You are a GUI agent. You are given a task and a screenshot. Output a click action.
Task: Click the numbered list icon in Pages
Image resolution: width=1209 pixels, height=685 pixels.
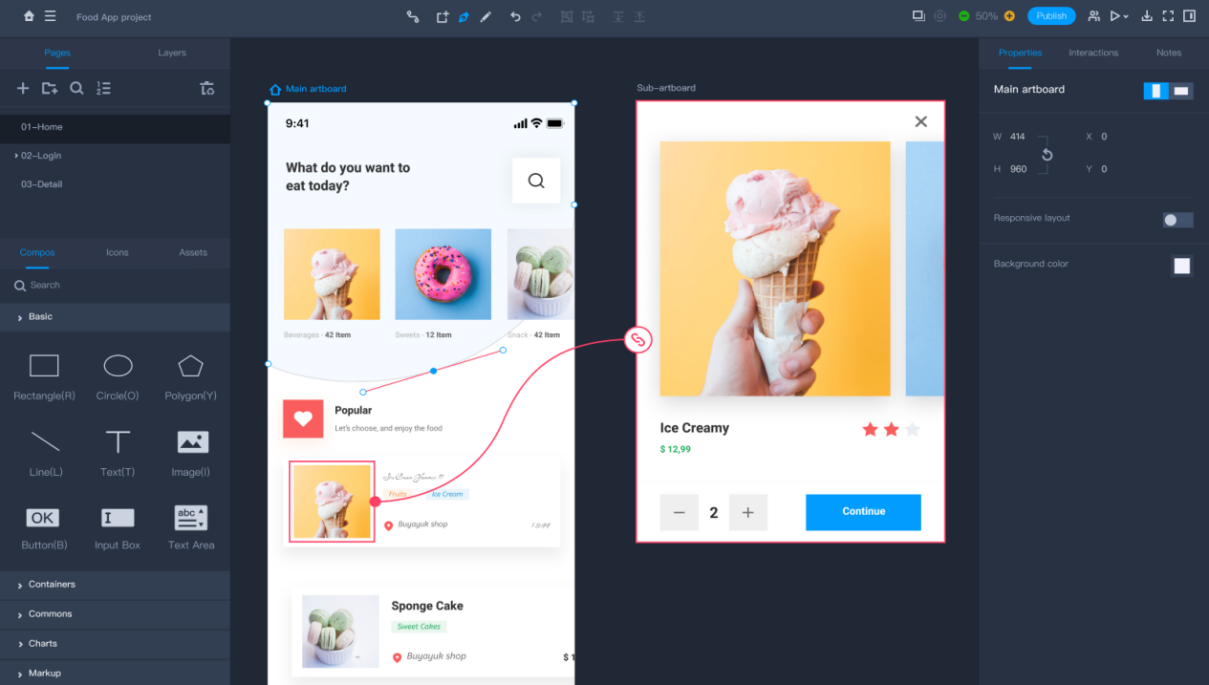[x=104, y=88]
